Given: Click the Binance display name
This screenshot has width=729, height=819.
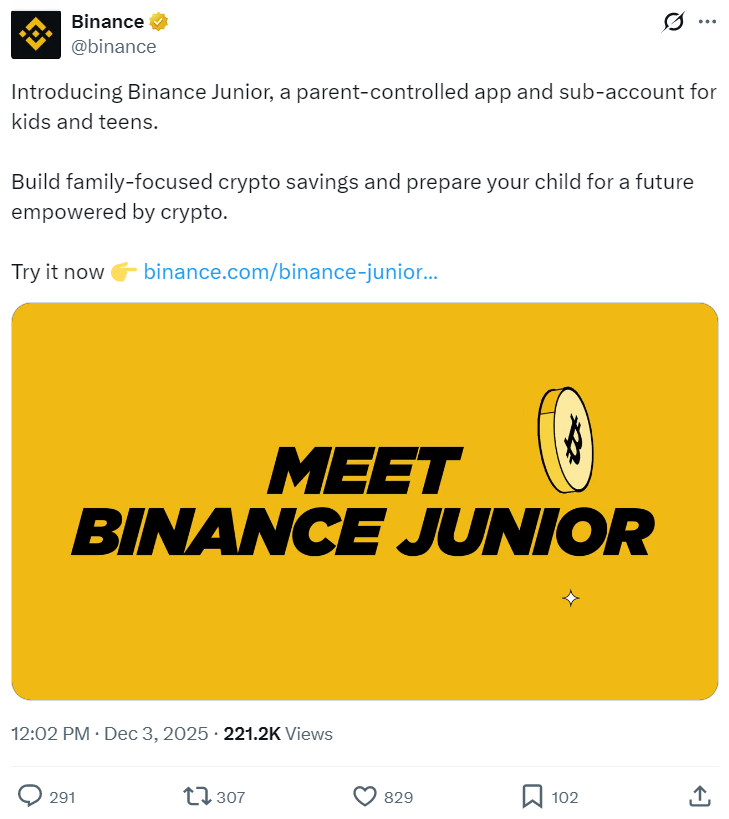Looking at the screenshot, I should click(106, 21).
